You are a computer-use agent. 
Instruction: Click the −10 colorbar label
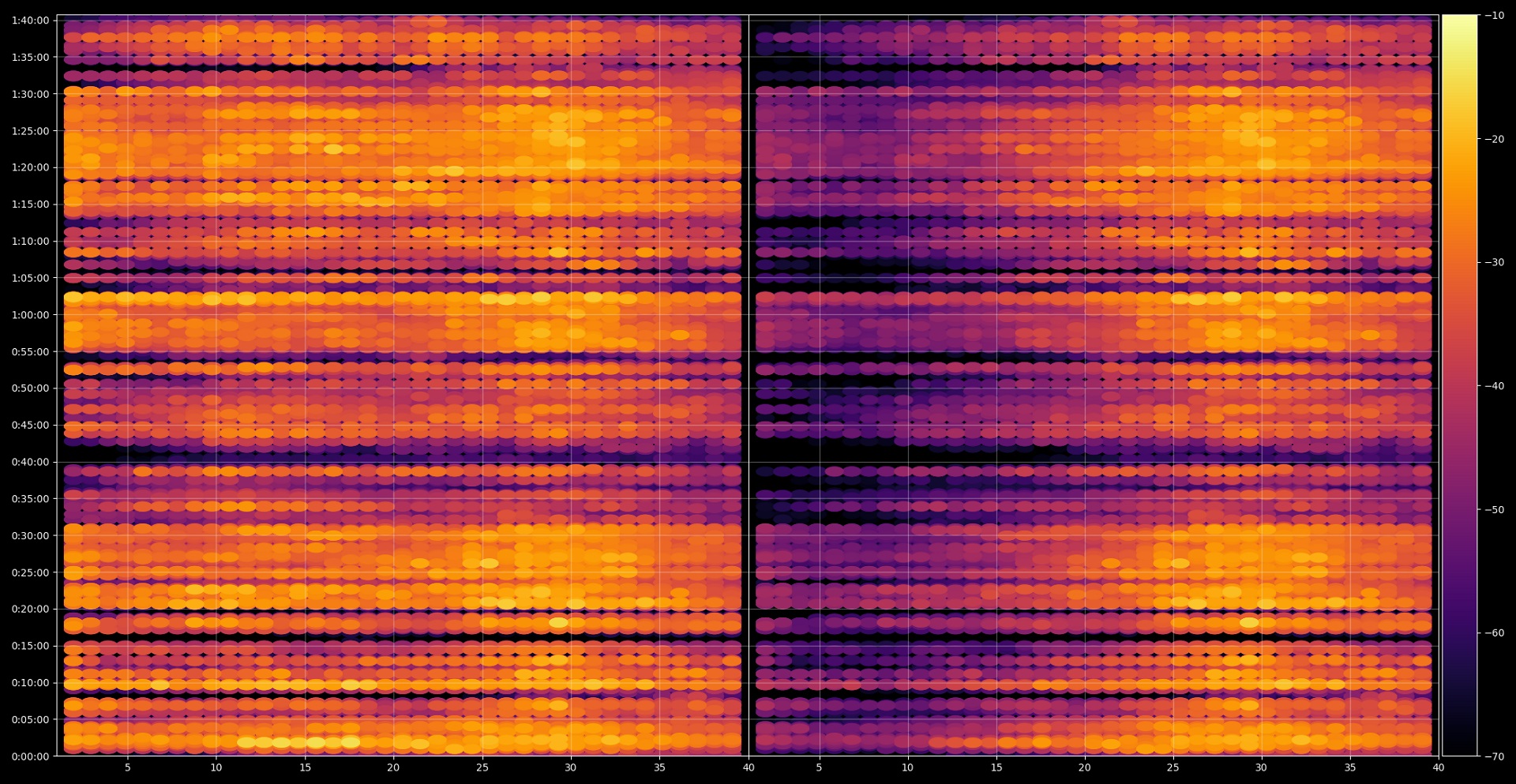coord(1495,15)
